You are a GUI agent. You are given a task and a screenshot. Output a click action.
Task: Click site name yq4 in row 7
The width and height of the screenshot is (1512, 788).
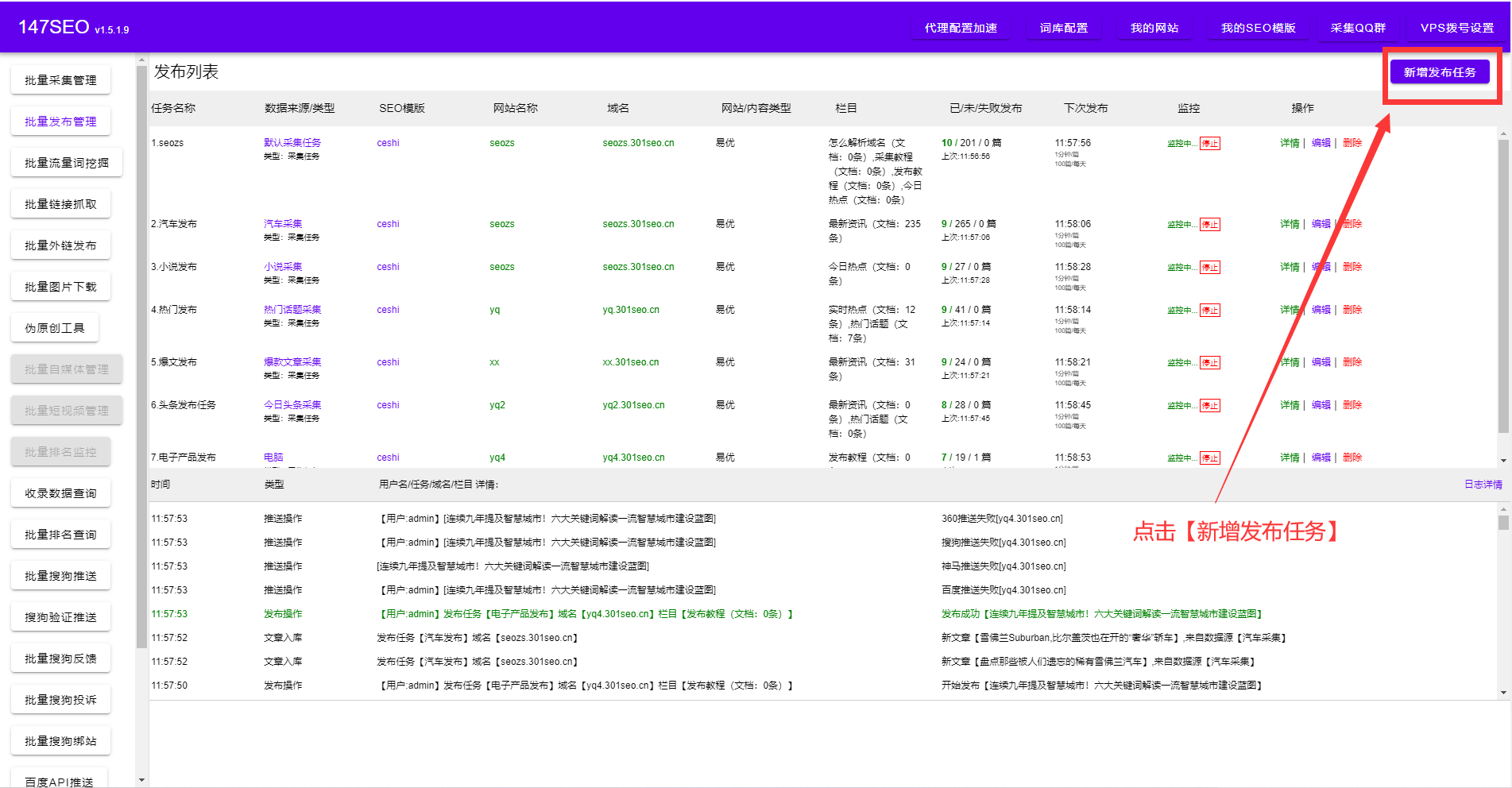tap(497, 458)
